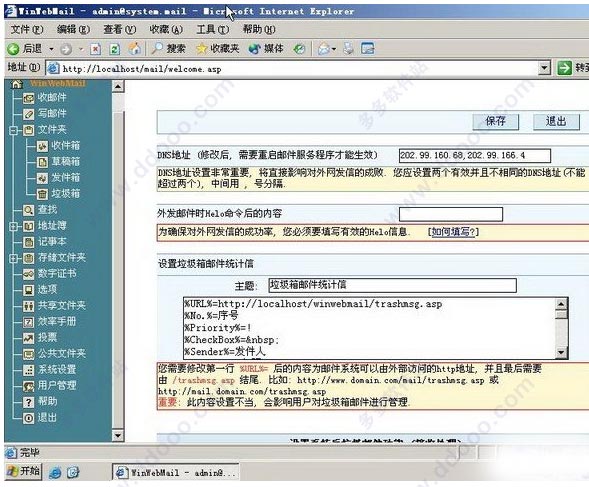This screenshot has height=487, width=589.
Task: Open the address bar dropdown arrow
Action: tap(544, 68)
